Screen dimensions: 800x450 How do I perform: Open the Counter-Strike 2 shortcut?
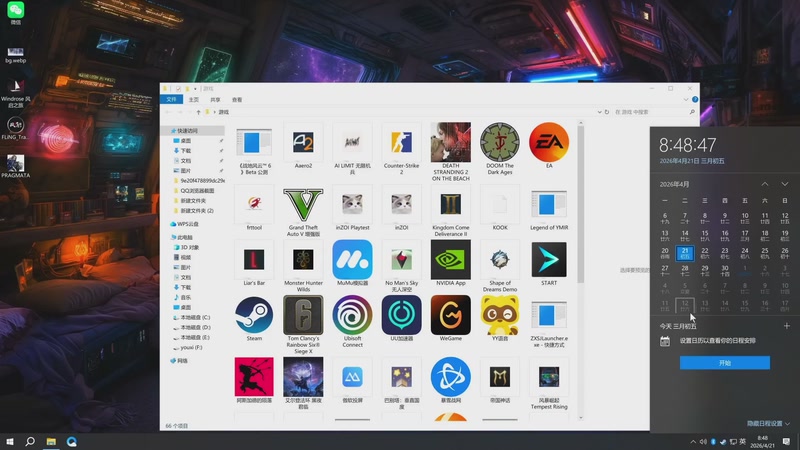(x=402, y=149)
